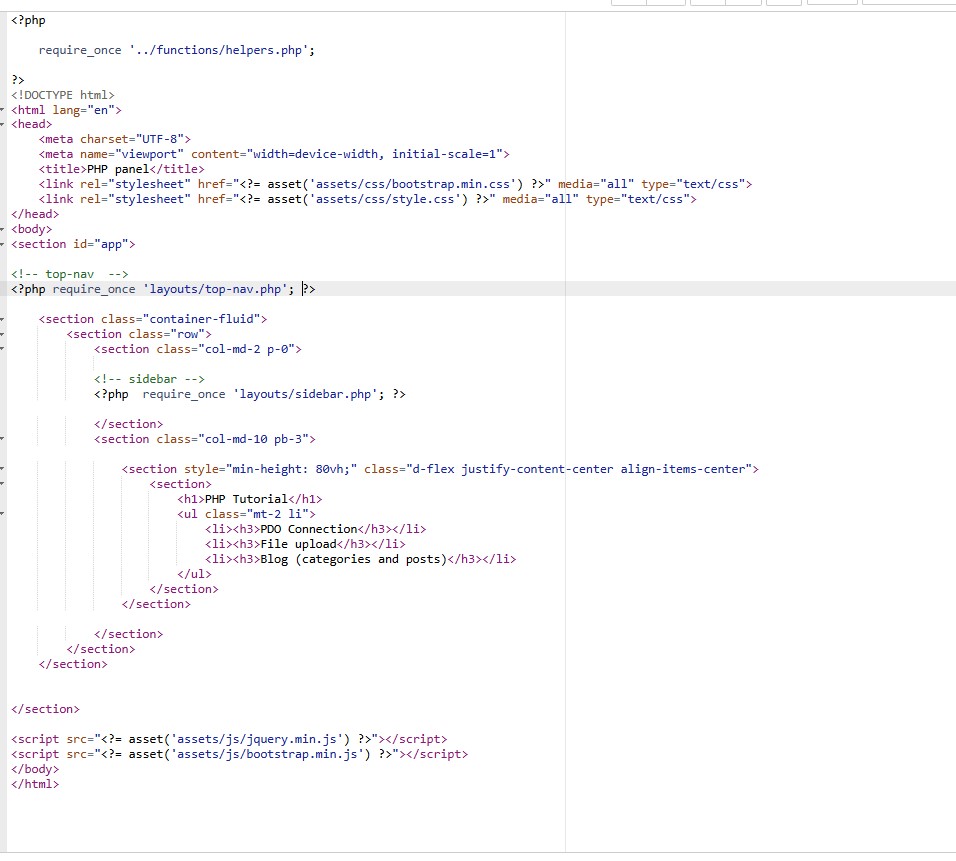Click the closing </head> tag
The image size is (956, 861).
coord(35,214)
